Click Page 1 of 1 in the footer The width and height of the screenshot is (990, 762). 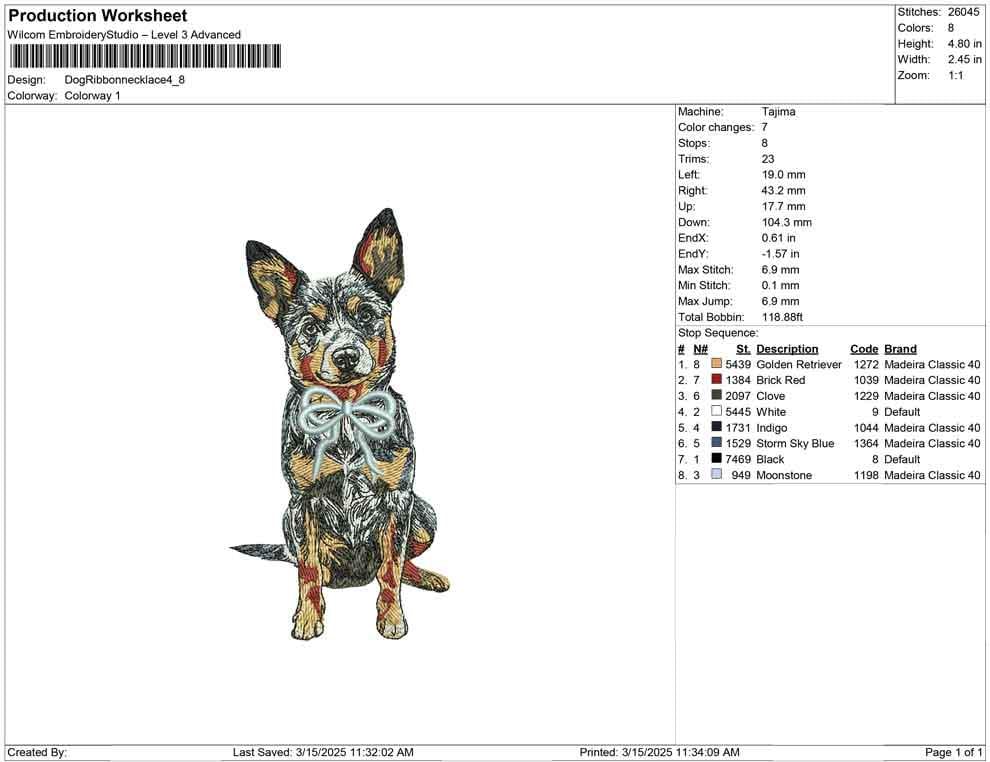point(952,751)
